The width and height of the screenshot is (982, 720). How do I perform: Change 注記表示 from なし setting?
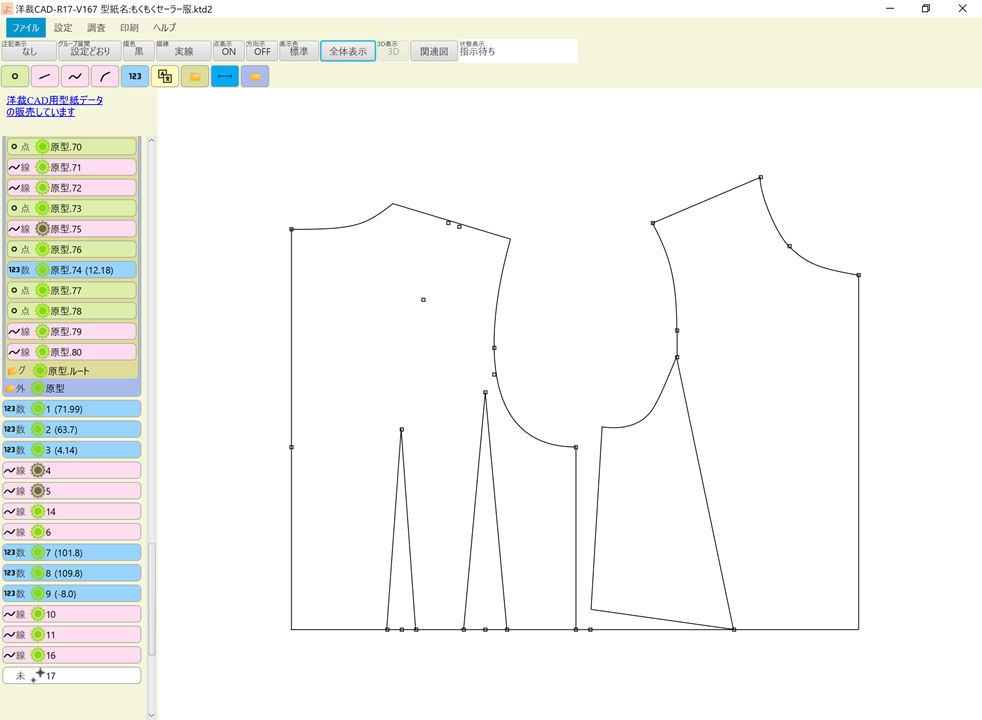click(x=27, y=50)
